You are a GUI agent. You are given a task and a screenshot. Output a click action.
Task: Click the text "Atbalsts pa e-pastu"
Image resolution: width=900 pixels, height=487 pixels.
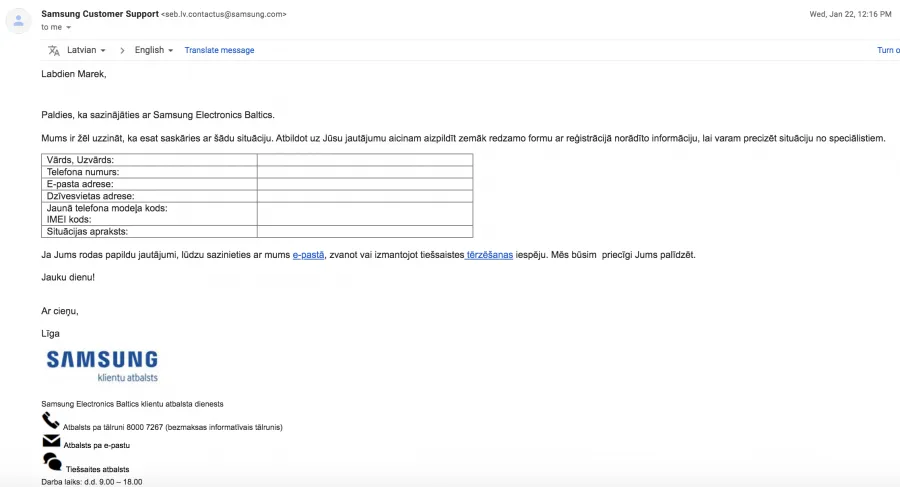point(96,445)
